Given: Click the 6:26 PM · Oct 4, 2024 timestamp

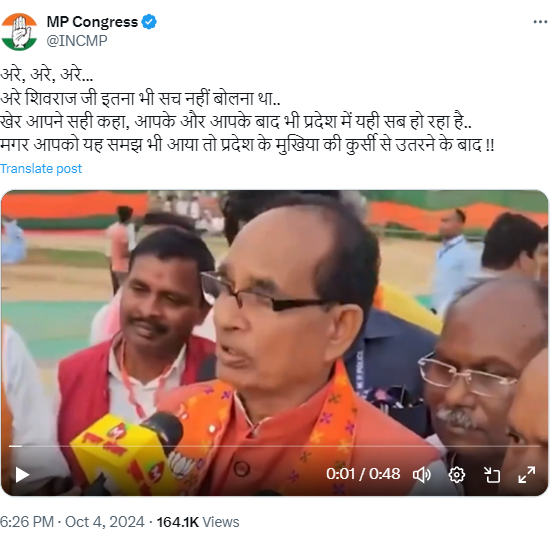Looking at the screenshot, I should pos(72,522).
